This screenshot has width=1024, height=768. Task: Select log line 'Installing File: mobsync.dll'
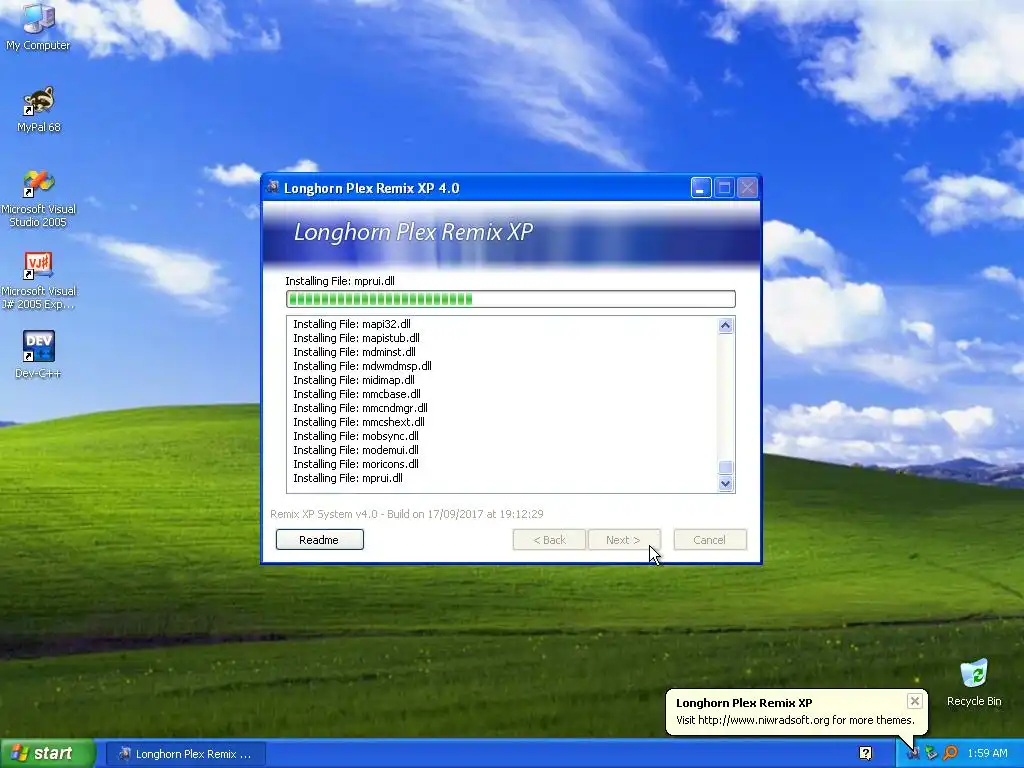tap(356, 436)
